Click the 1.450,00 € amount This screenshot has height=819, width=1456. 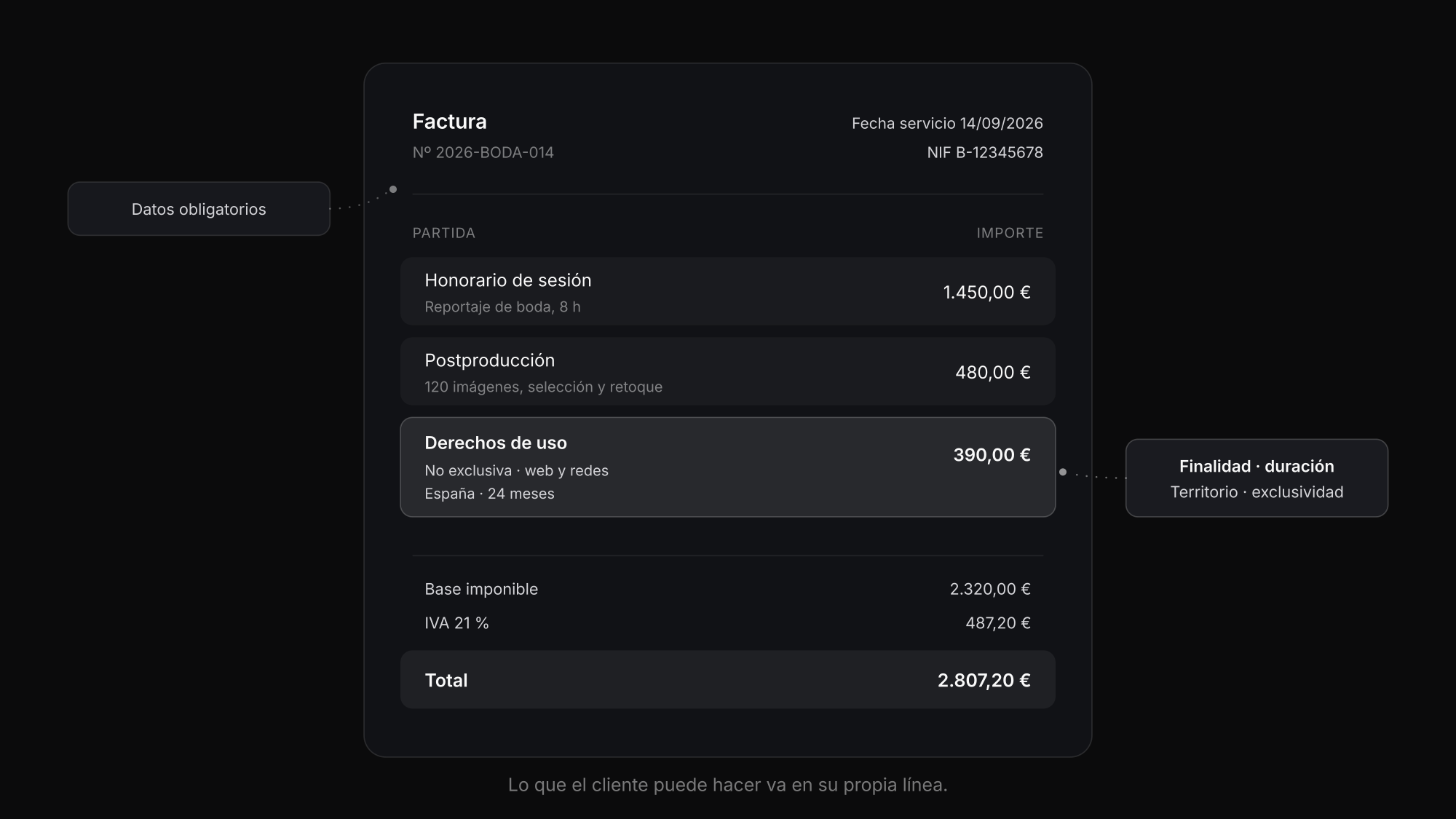click(986, 292)
